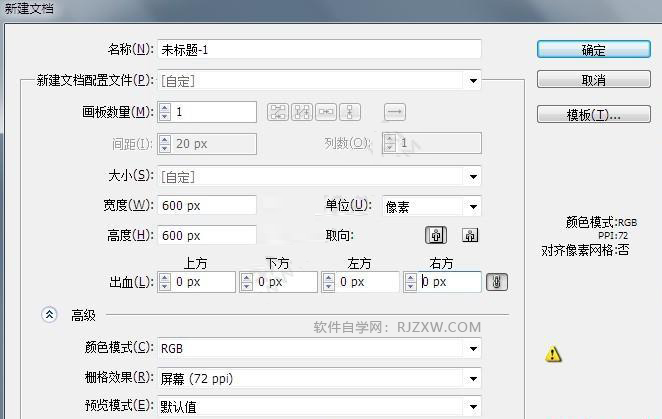Click the 新建文档 dialog title
Screen dimensions: 662x419
click(29, 8)
